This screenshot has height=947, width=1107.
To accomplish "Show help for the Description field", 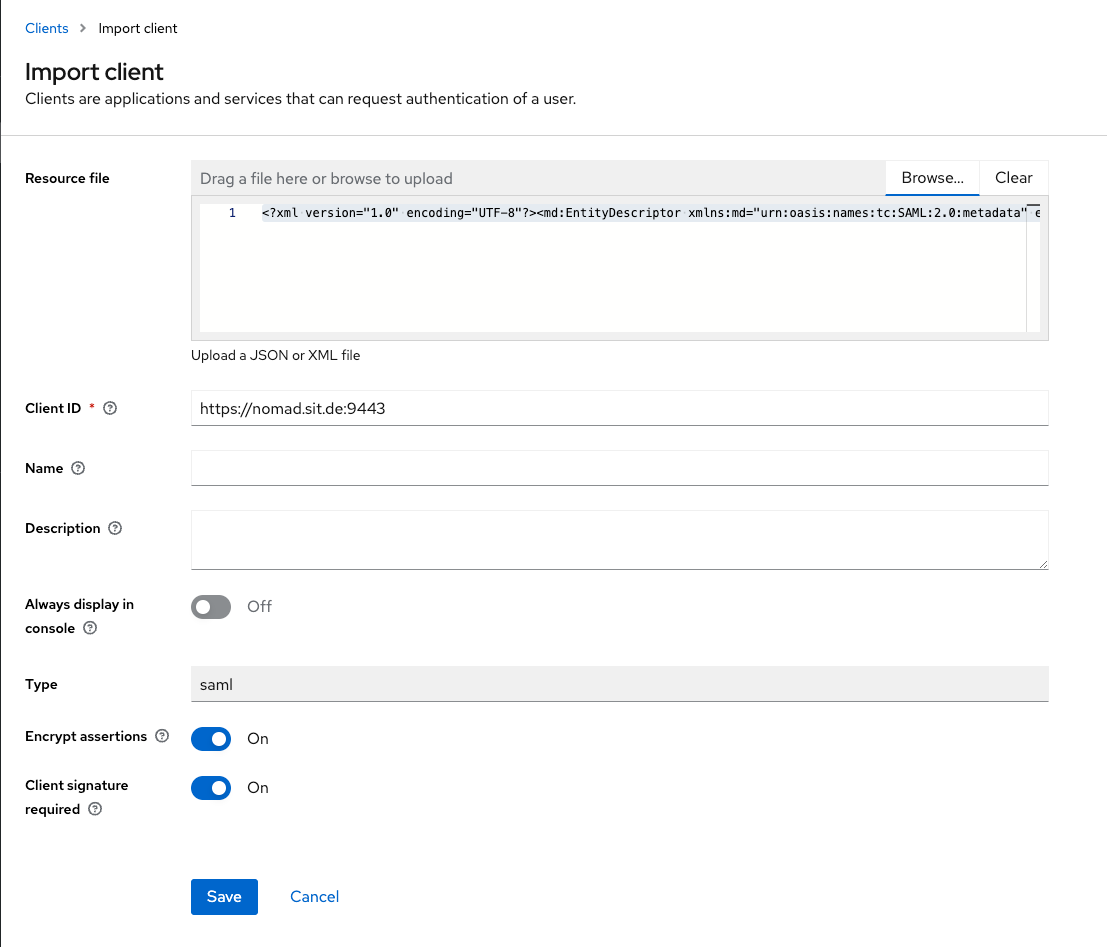I will tap(115, 529).
